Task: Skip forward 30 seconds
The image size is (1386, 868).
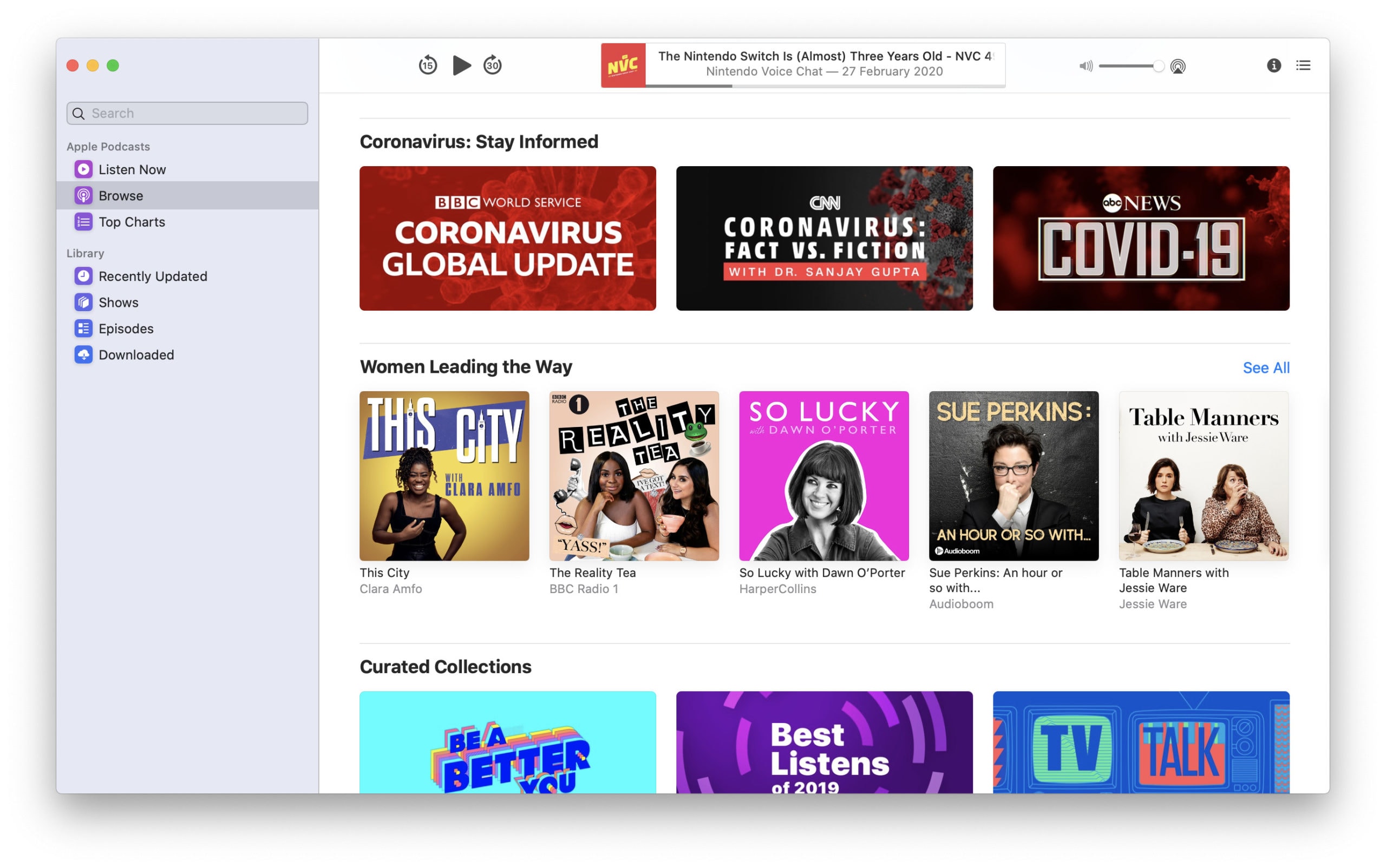Action: (492, 65)
